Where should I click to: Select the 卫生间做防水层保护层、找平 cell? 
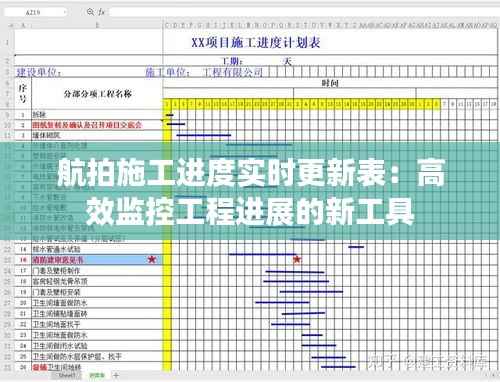[x=97, y=356]
